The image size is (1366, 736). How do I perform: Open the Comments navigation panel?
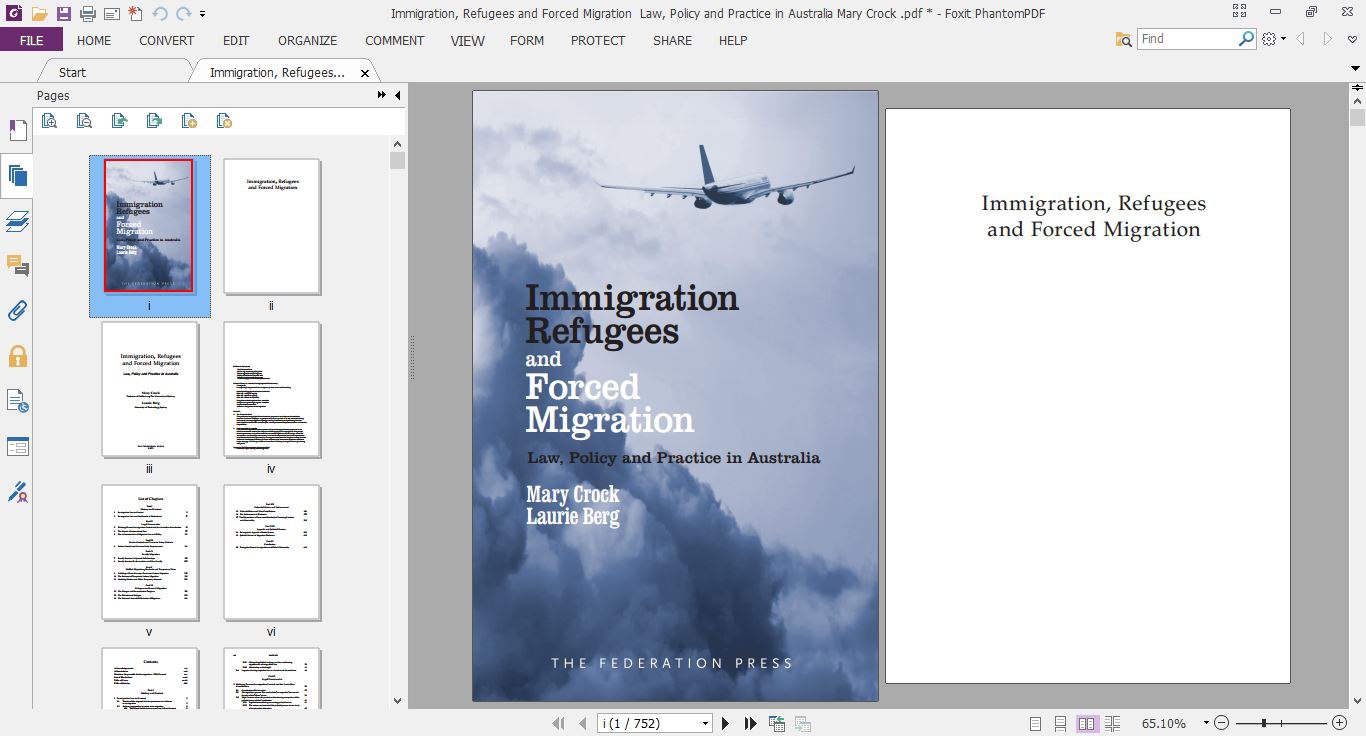(x=17, y=266)
